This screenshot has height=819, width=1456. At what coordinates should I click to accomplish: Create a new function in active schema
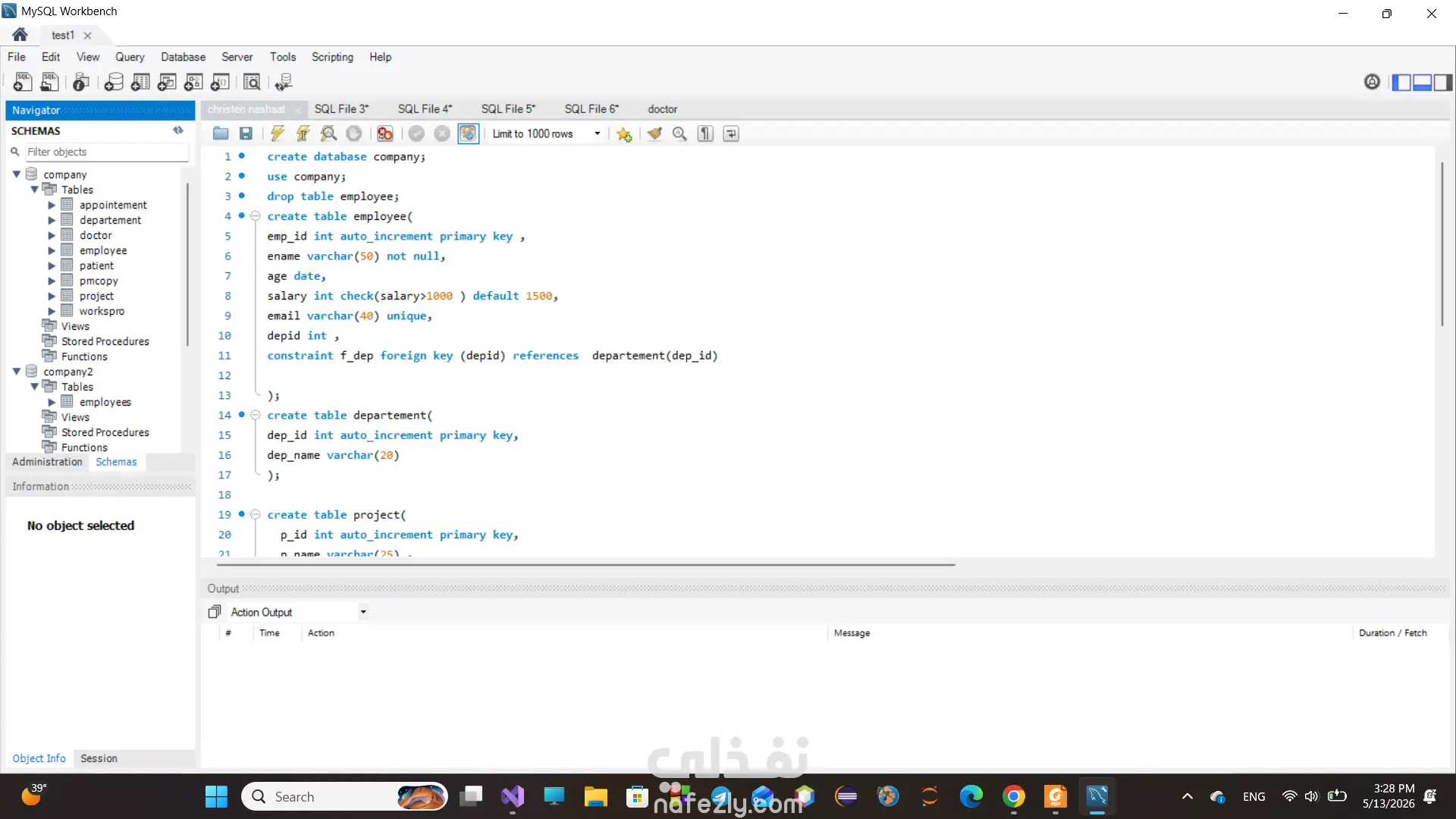tap(220, 82)
